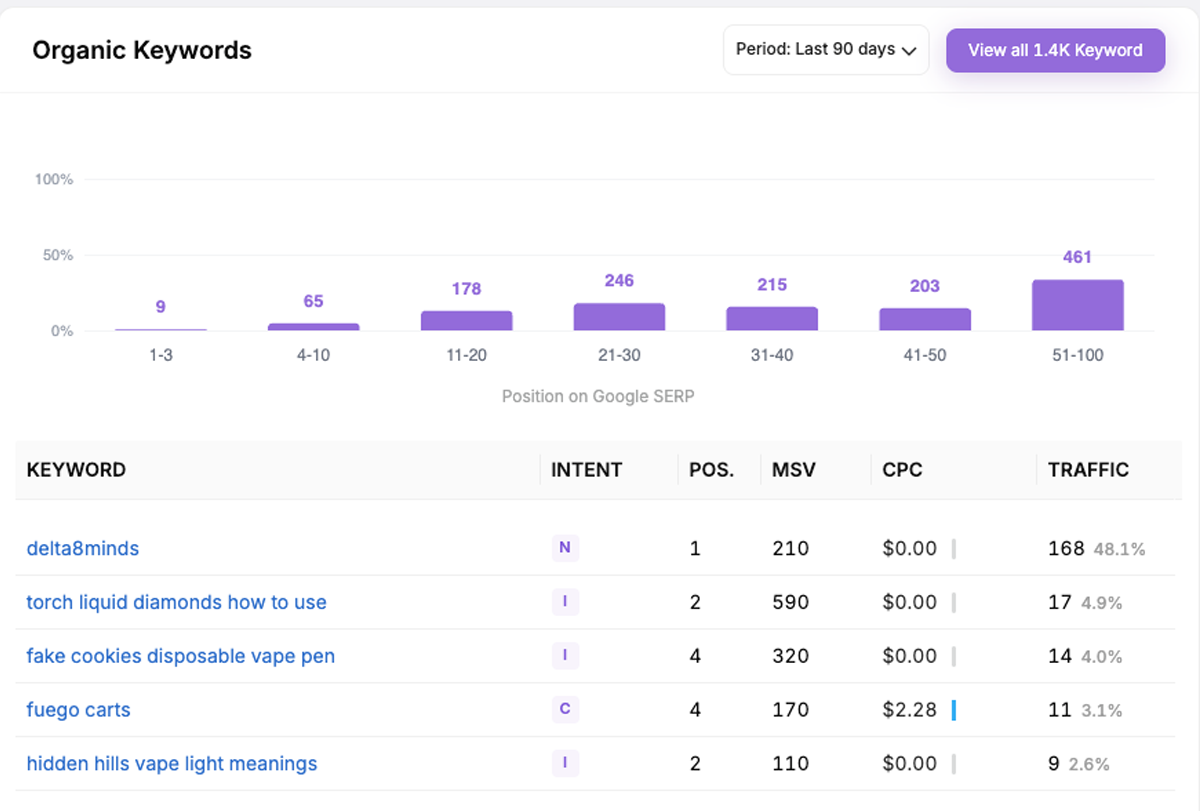The height and width of the screenshot is (811, 1200).
Task: Click the 51-100 position bar labeled 461
Action: click(1078, 305)
